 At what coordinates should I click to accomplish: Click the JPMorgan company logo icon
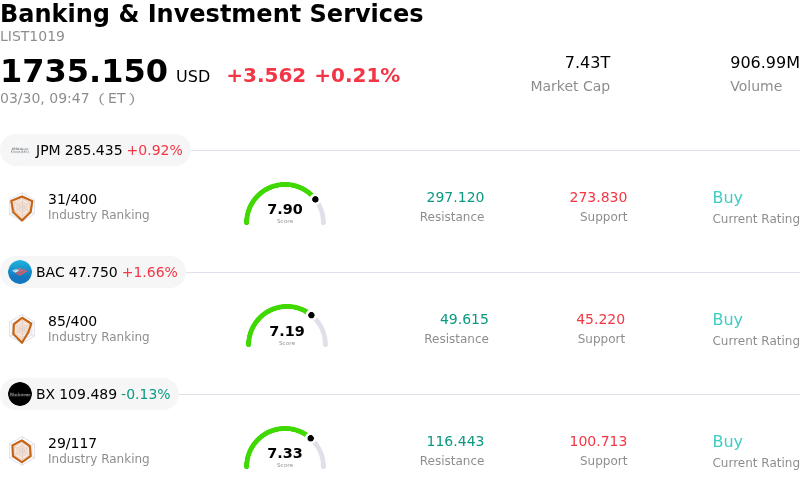point(20,150)
